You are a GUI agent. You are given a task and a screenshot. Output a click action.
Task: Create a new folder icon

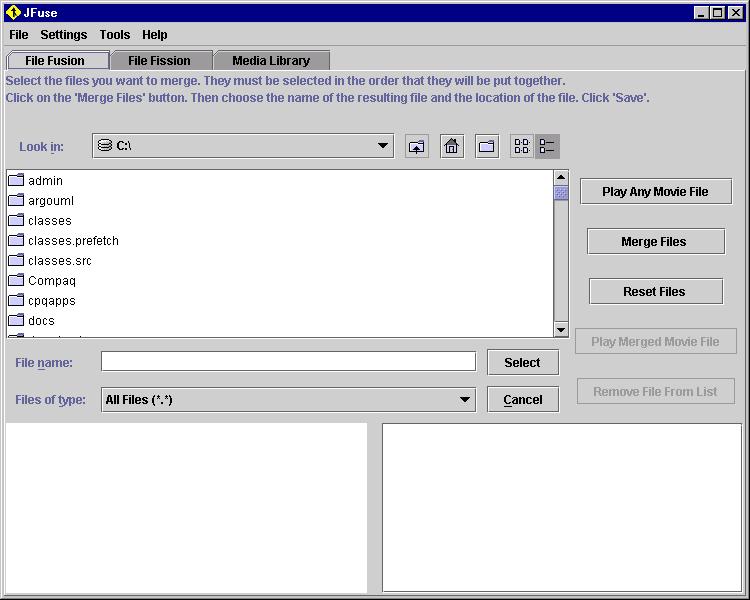pyautogui.click(x=487, y=147)
